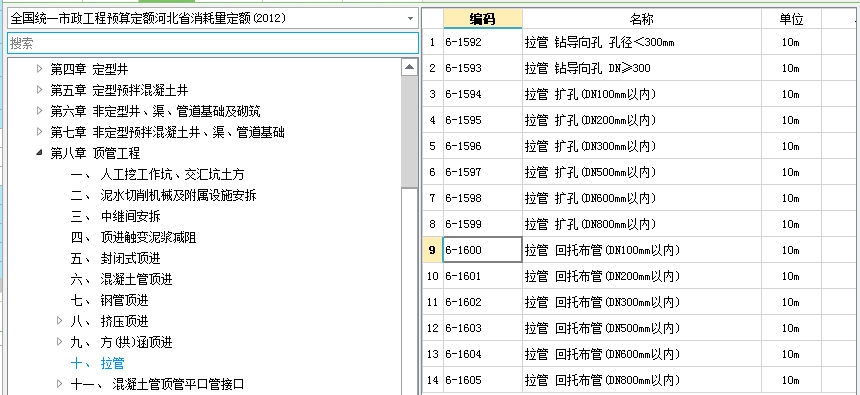Image resolution: width=860 pixels, height=395 pixels.
Task: Select code cell 6-1594
Action: 483,94
